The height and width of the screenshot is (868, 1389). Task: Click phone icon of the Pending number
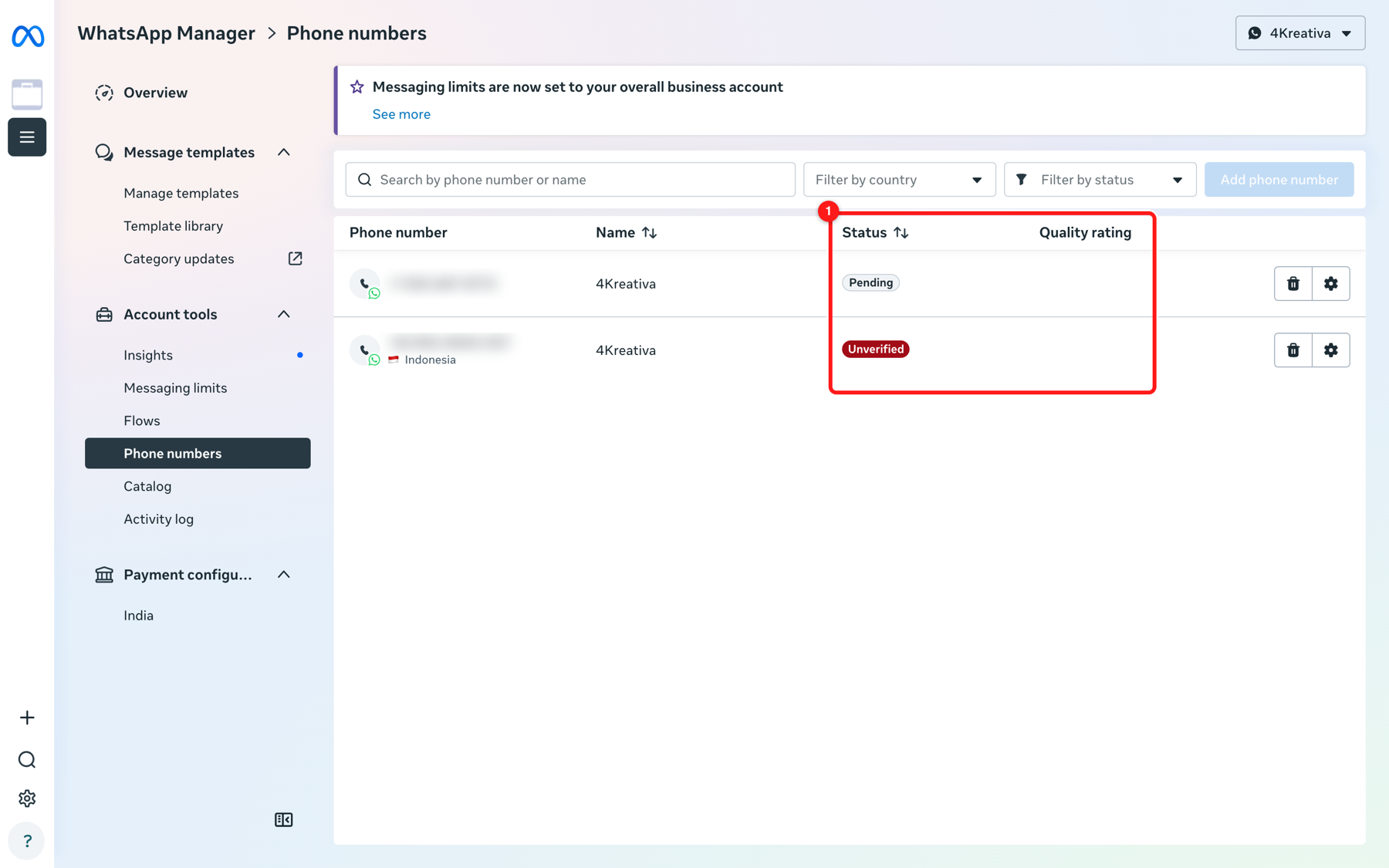click(x=365, y=284)
